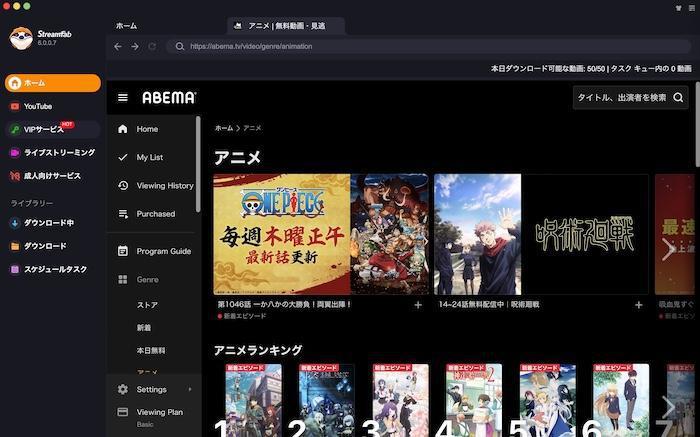Open ダウンロード中 library section

(x=53, y=223)
